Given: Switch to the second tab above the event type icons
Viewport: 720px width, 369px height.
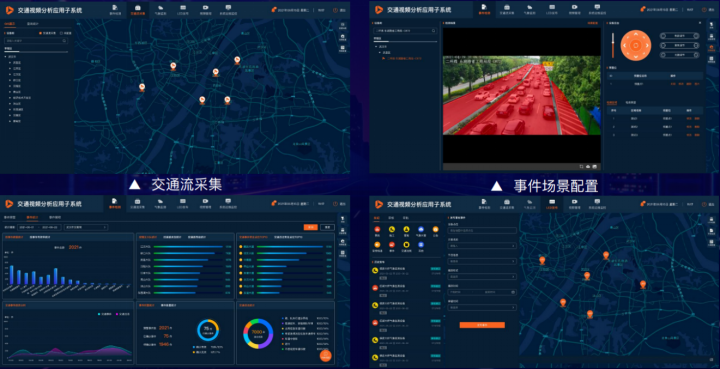Looking at the screenshot, I should point(391,218).
